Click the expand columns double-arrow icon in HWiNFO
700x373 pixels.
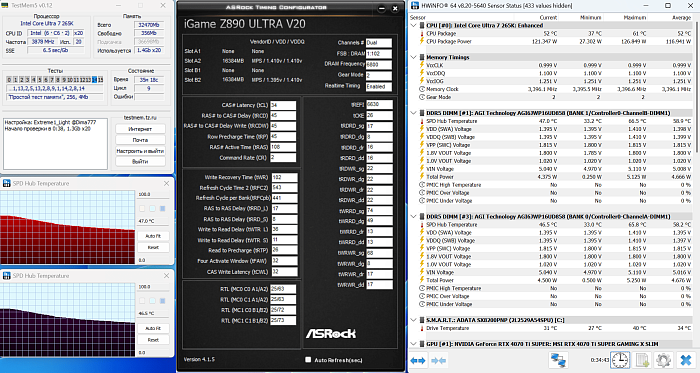(417, 360)
